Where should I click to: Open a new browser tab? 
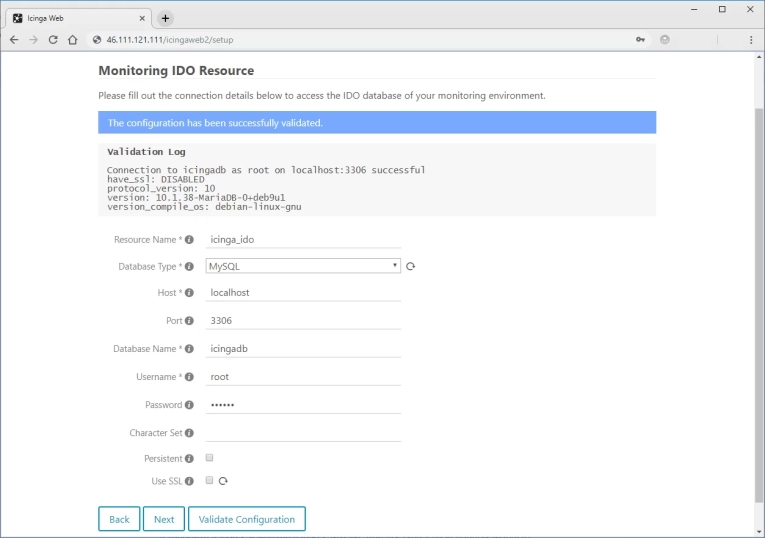coord(166,18)
